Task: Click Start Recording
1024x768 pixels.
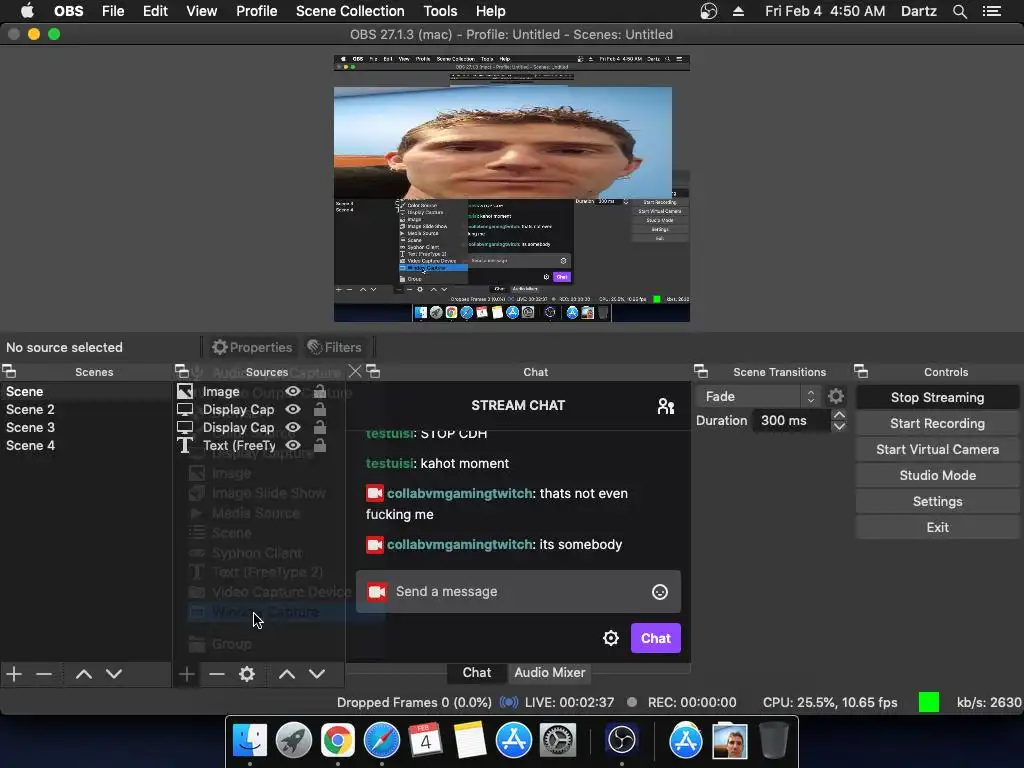Action: coord(937,424)
